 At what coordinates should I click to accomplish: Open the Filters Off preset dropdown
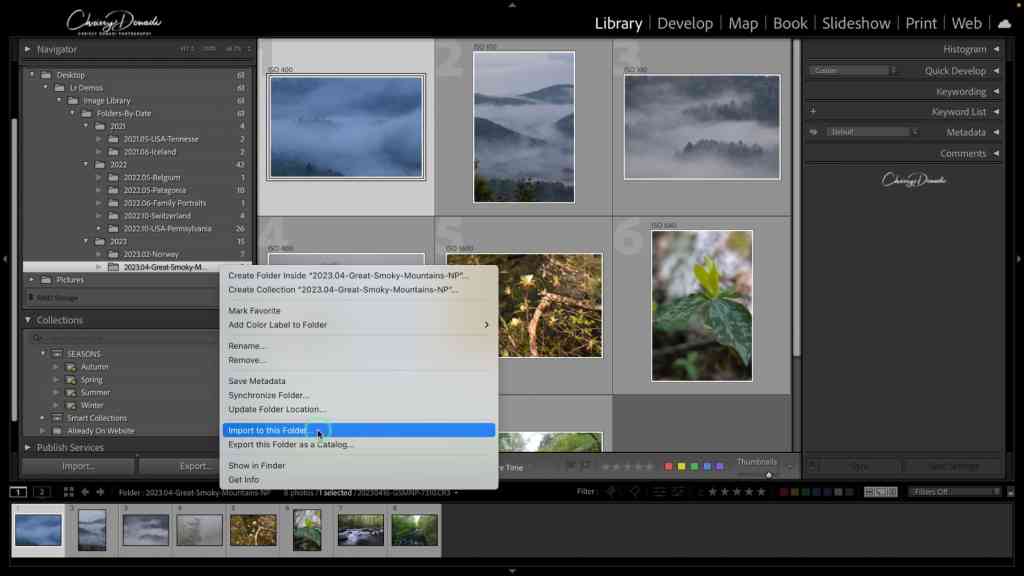click(x=955, y=492)
